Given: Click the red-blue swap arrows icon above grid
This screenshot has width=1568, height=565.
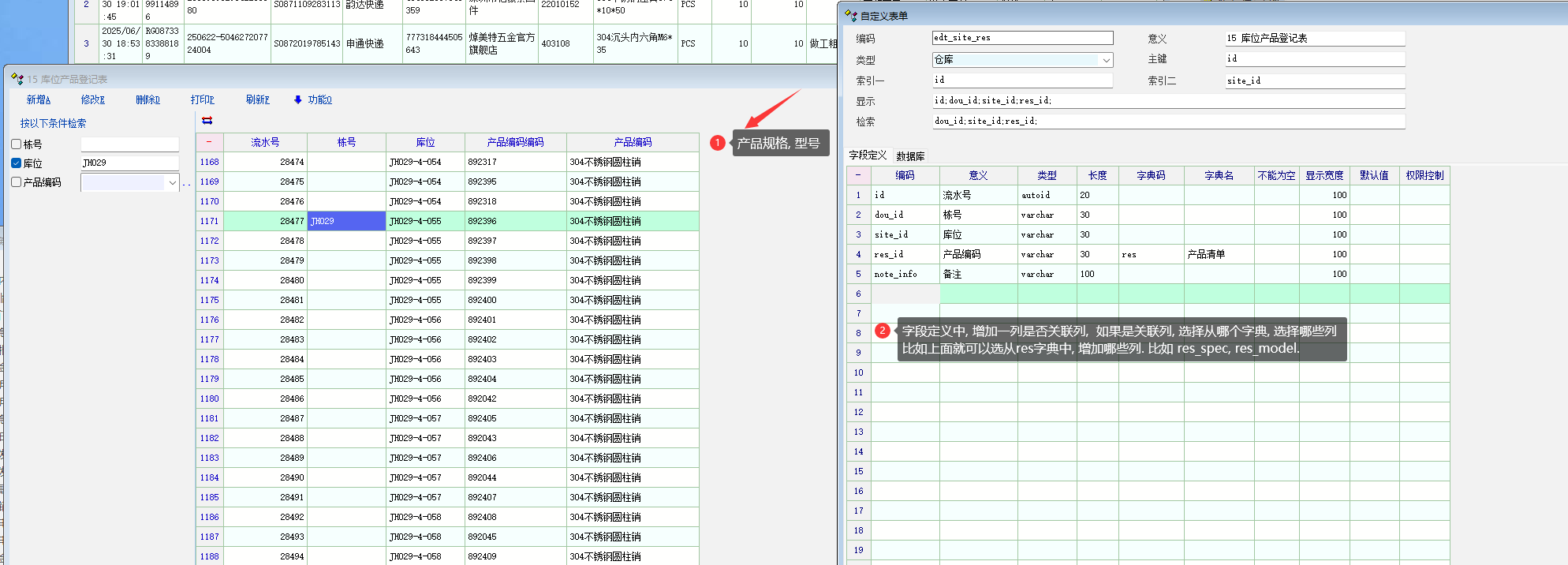Looking at the screenshot, I should point(207,121).
